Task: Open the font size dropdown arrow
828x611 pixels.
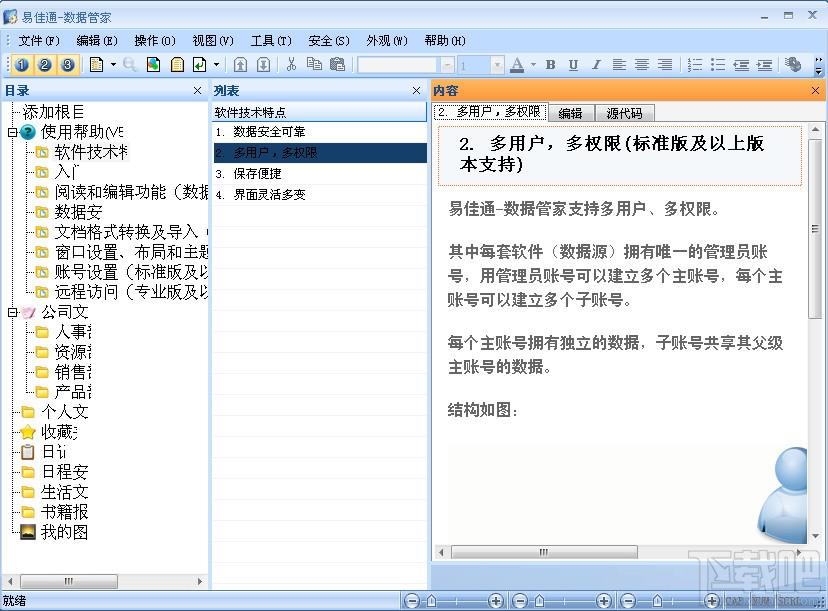Action: (x=497, y=65)
